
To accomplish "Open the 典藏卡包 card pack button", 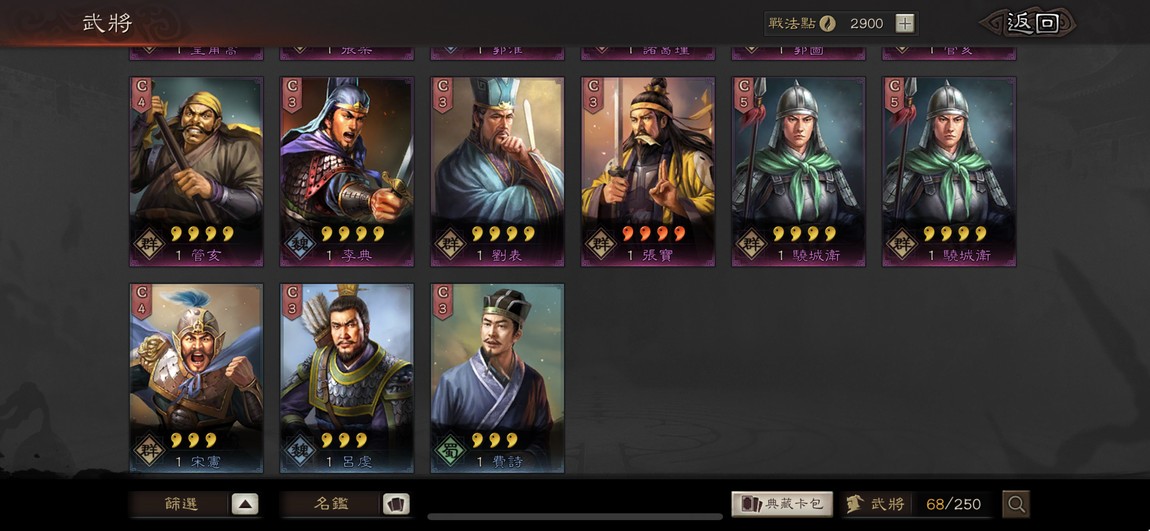I will coord(782,504).
